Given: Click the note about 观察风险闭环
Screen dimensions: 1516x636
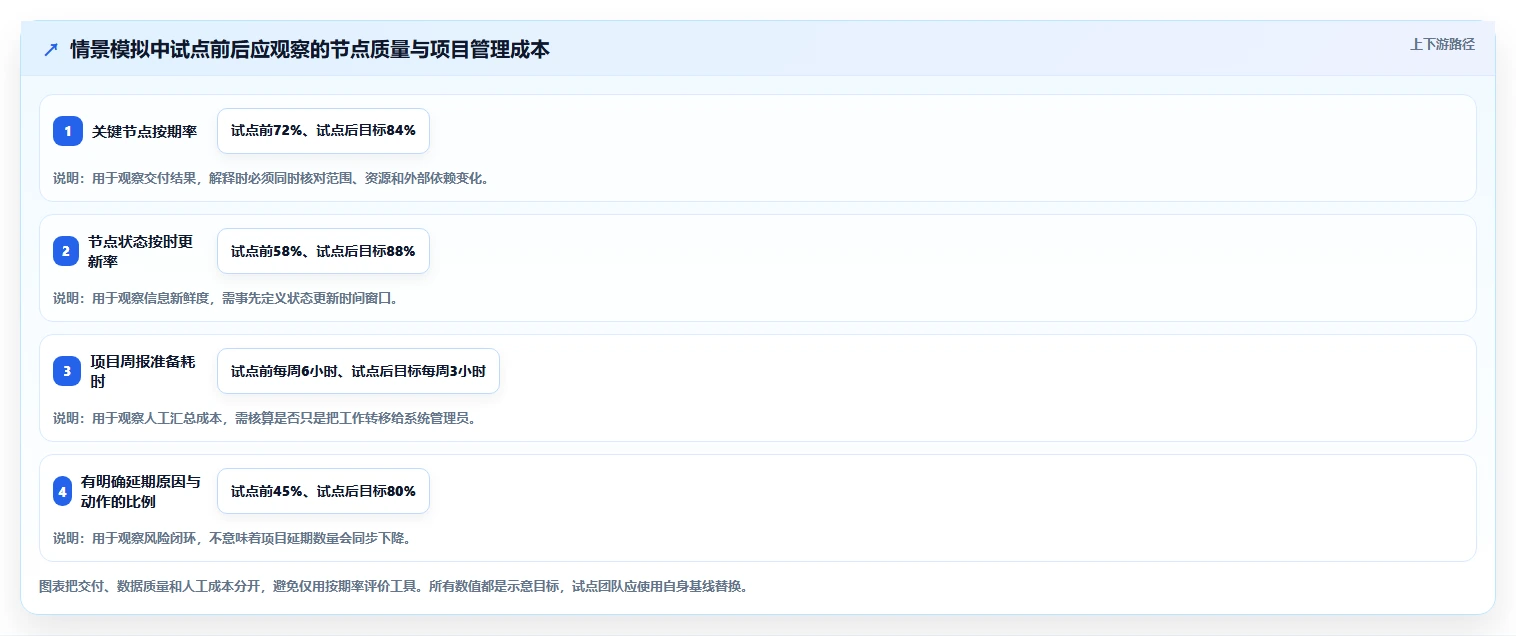Looking at the screenshot, I should [233, 538].
